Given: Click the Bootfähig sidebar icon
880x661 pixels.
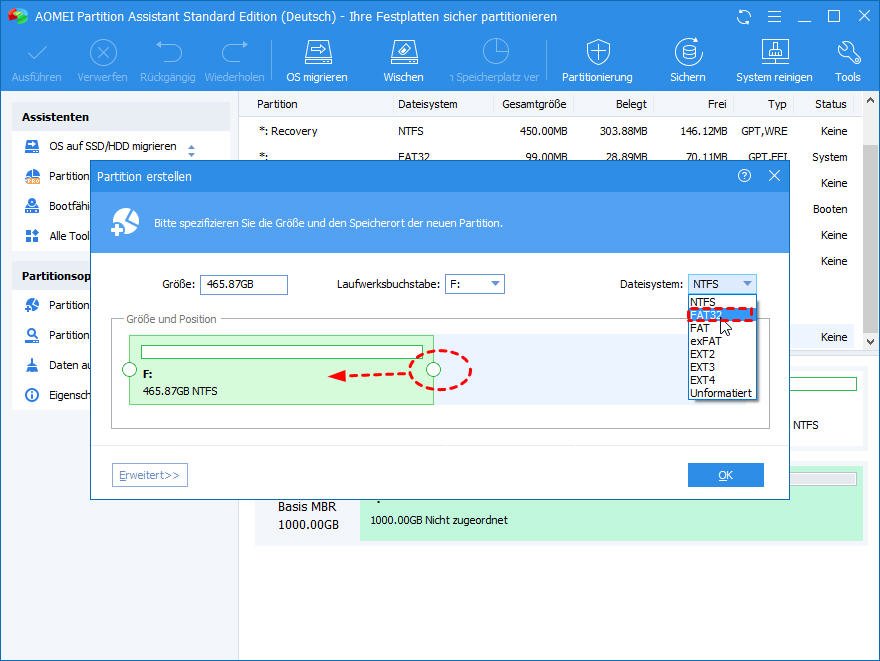Looking at the screenshot, I should [32, 206].
